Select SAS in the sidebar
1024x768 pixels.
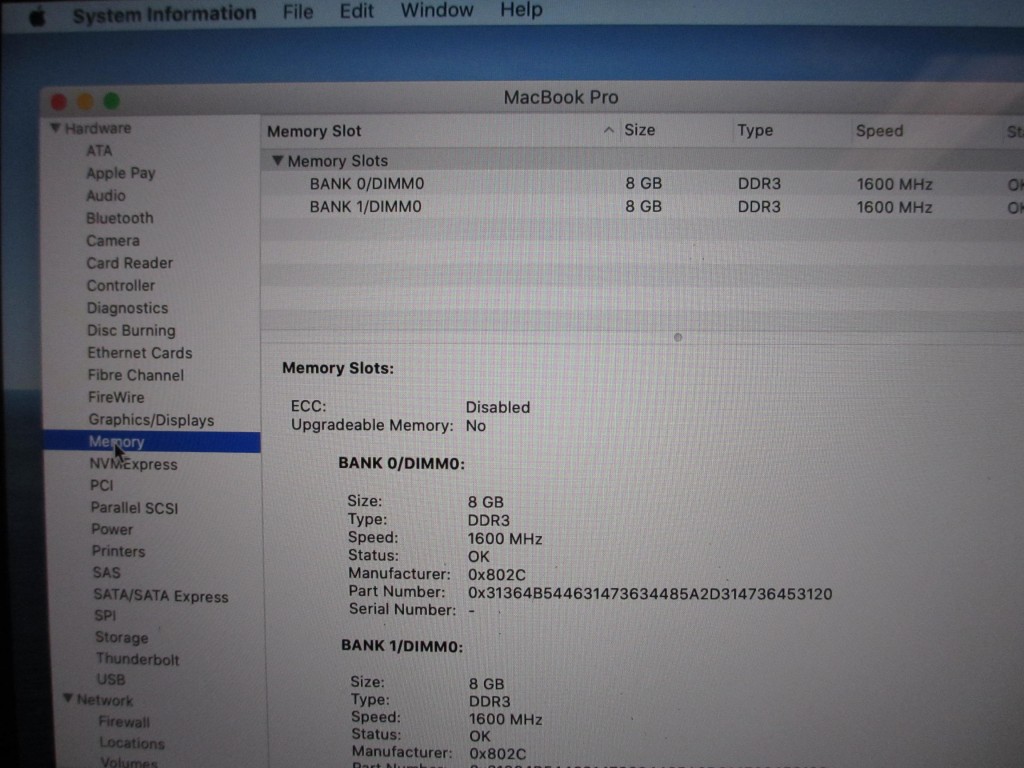point(106,573)
